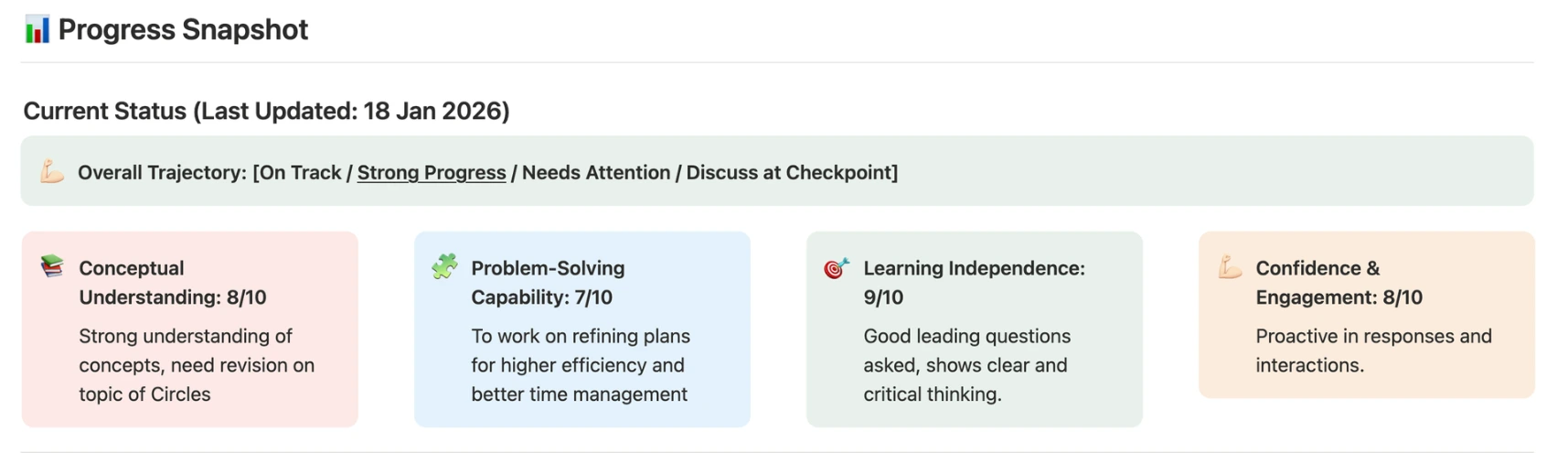The width and height of the screenshot is (1568, 453).
Task: Click the bar chart icon beside Progress Snapshot
Action: pos(37,30)
